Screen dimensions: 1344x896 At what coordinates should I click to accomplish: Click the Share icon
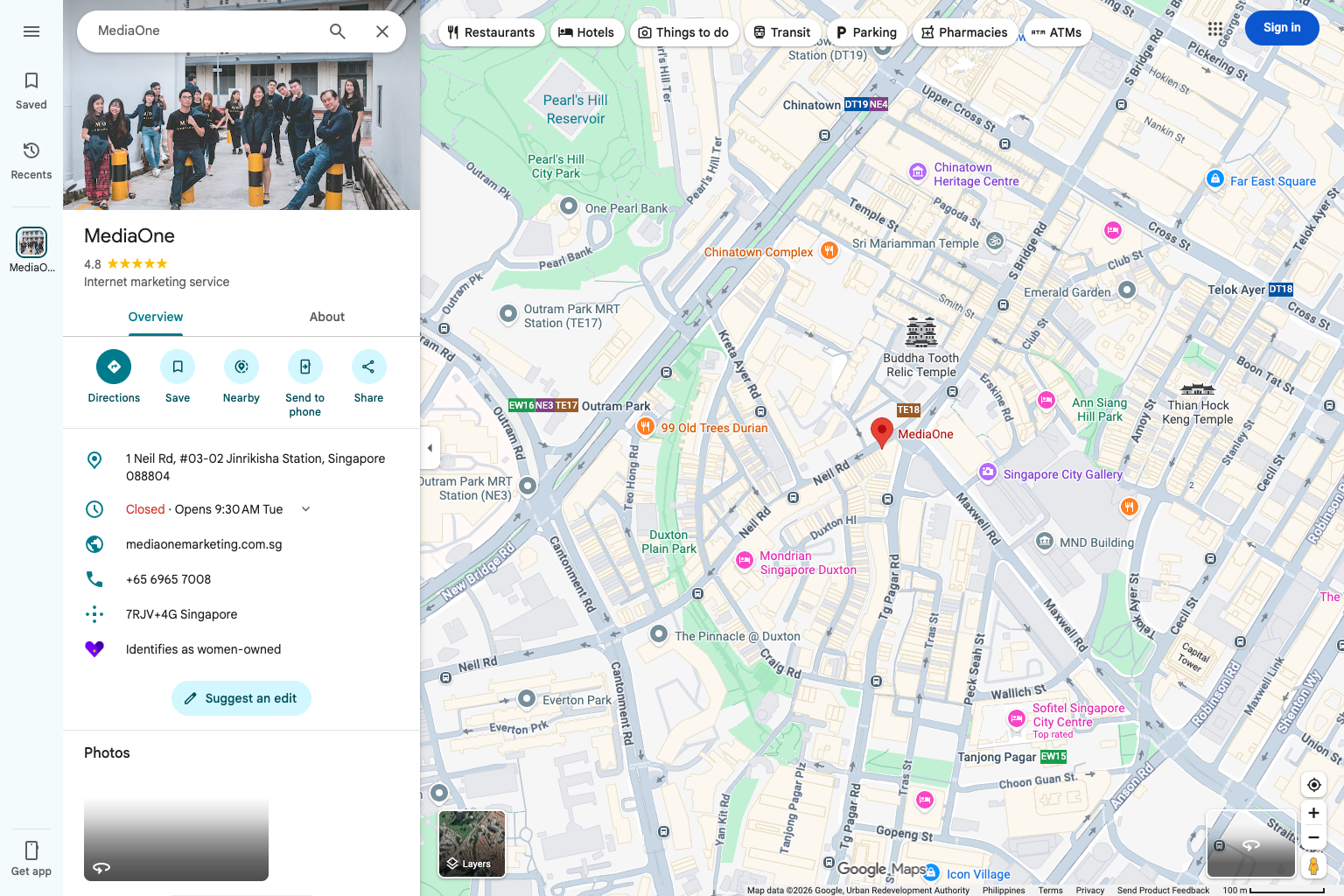click(368, 367)
